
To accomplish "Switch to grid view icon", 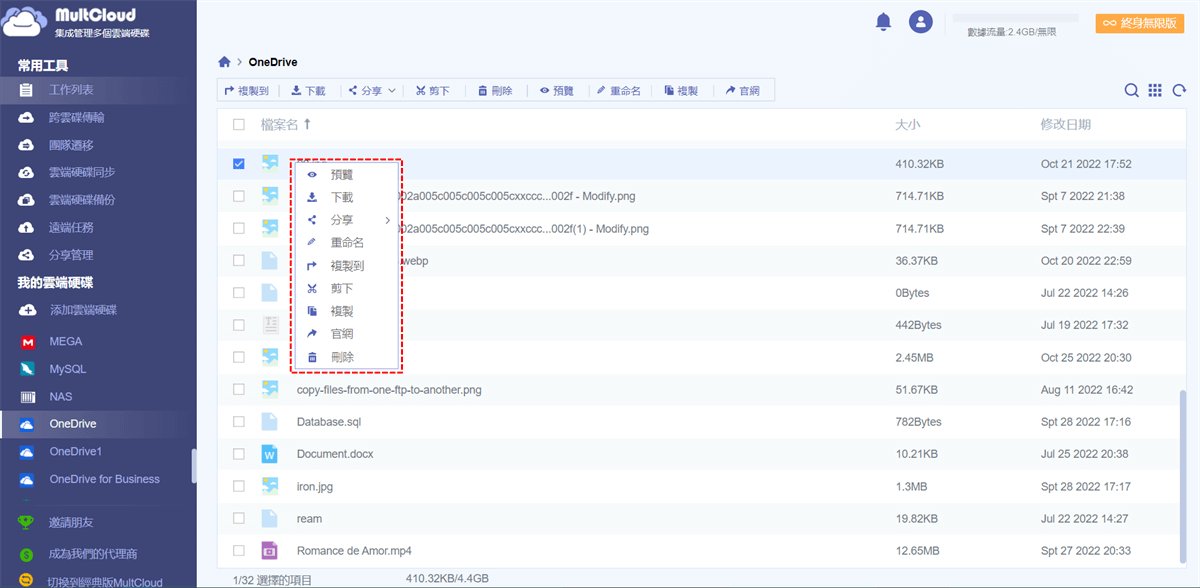I will point(1155,90).
